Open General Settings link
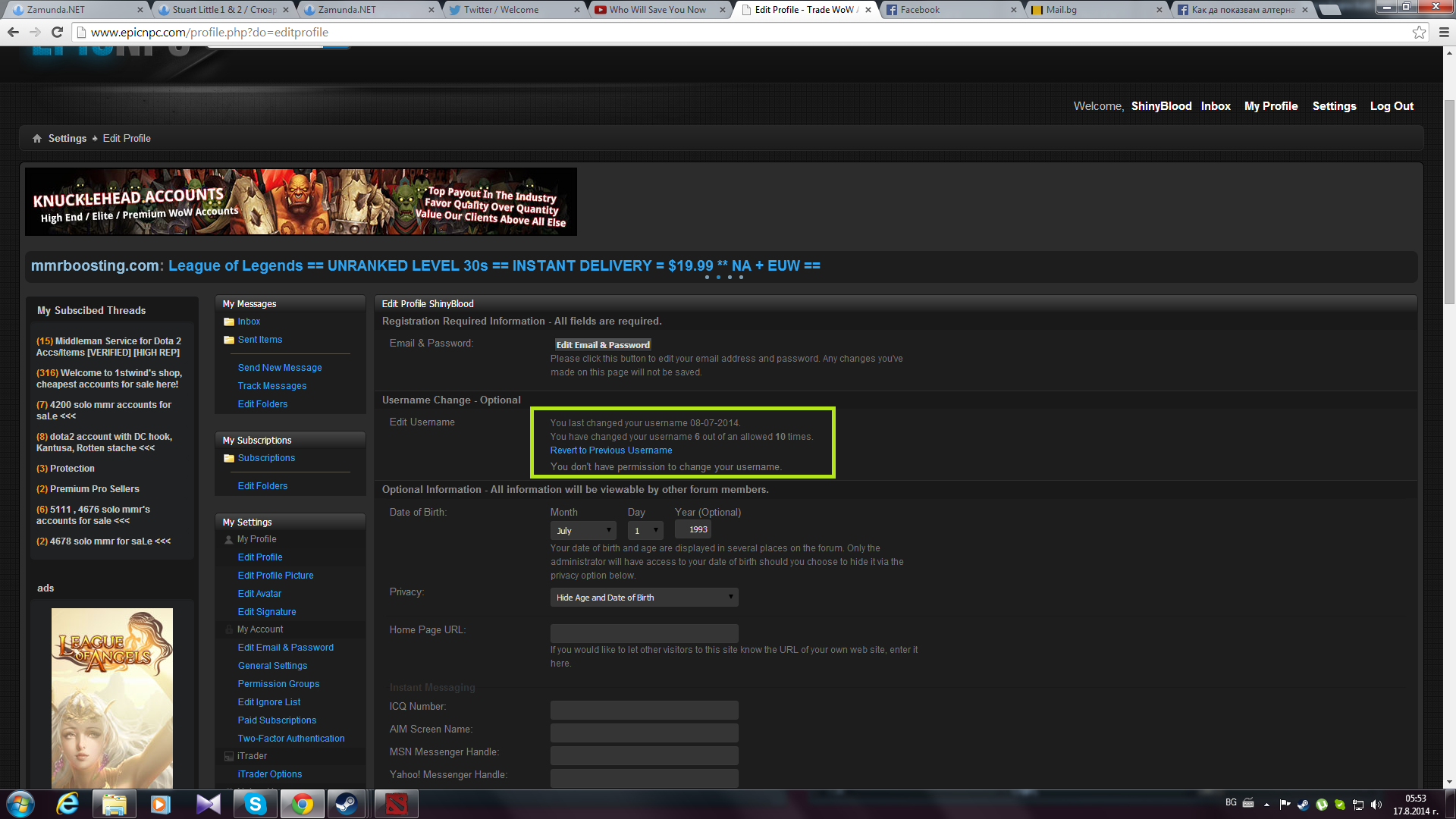This screenshot has height=819, width=1456. pyautogui.click(x=272, y=666)
